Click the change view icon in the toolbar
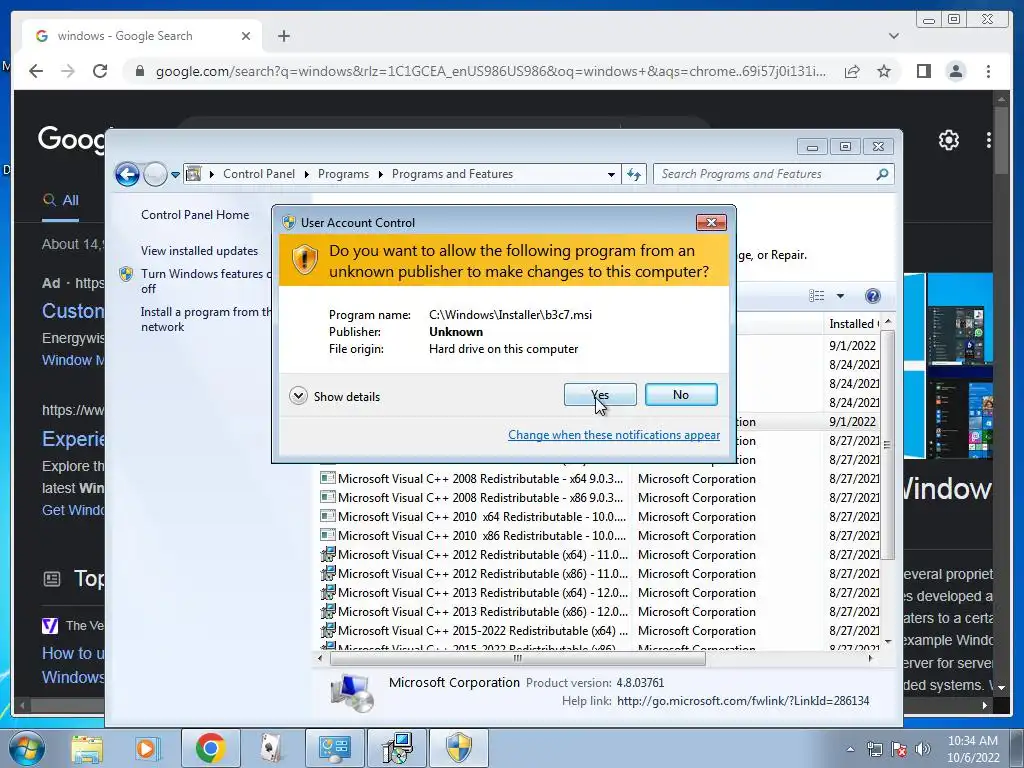The image size is (1024, 768). pos(816,296)
